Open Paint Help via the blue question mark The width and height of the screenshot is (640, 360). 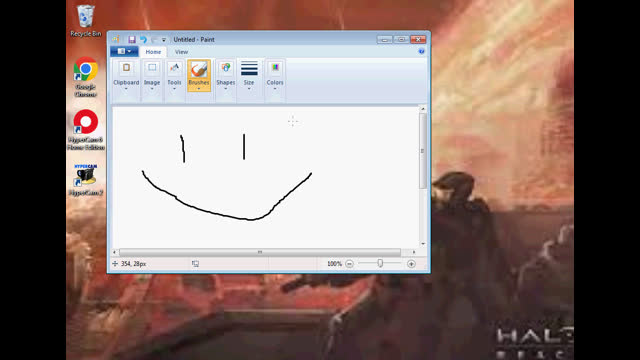click(x=421, y=51)
